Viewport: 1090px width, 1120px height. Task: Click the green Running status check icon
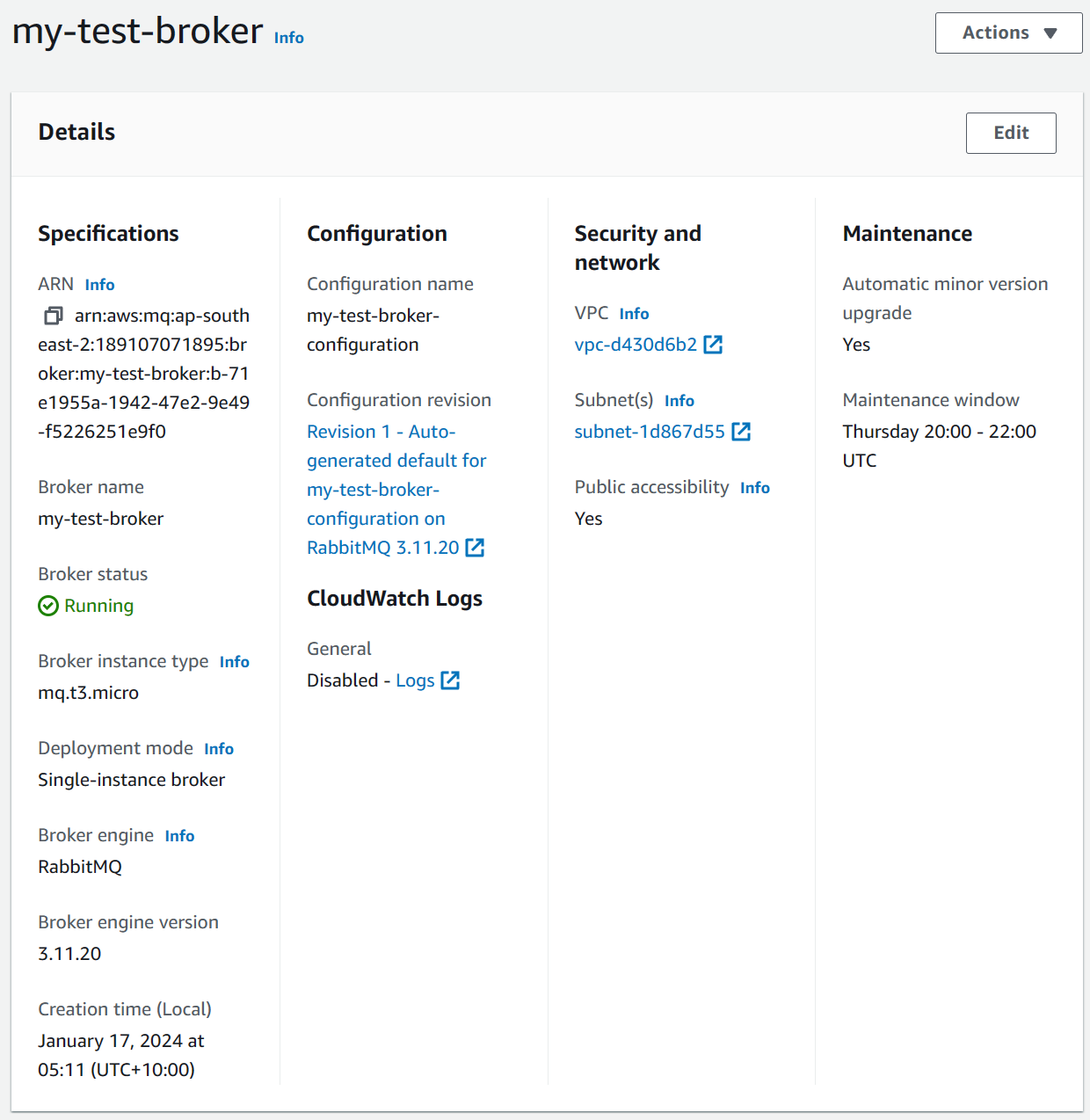click(x=48, y=606)
